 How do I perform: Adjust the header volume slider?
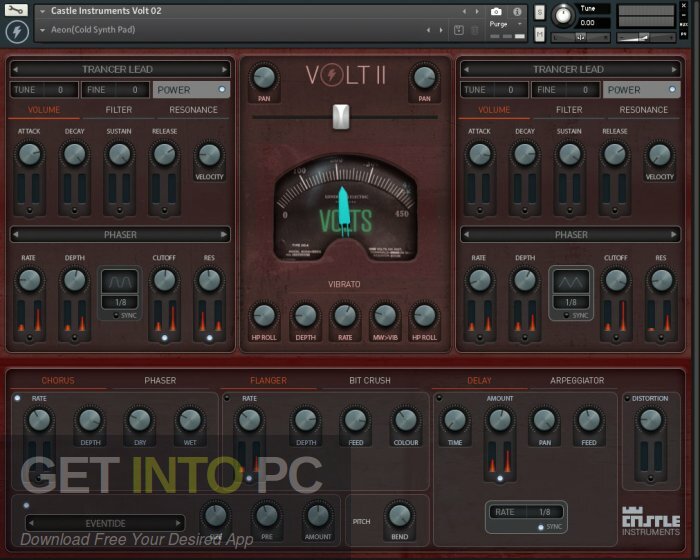coord(646,38)
